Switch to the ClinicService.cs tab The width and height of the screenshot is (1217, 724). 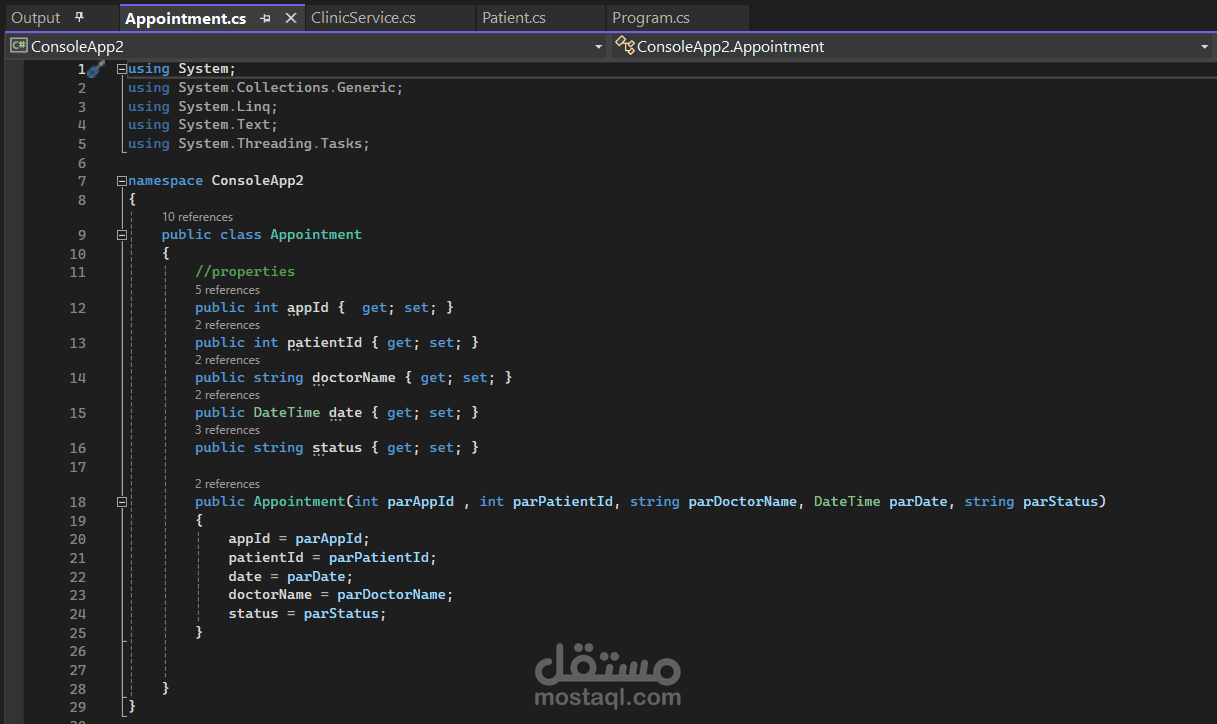click(x=363, y=18)
